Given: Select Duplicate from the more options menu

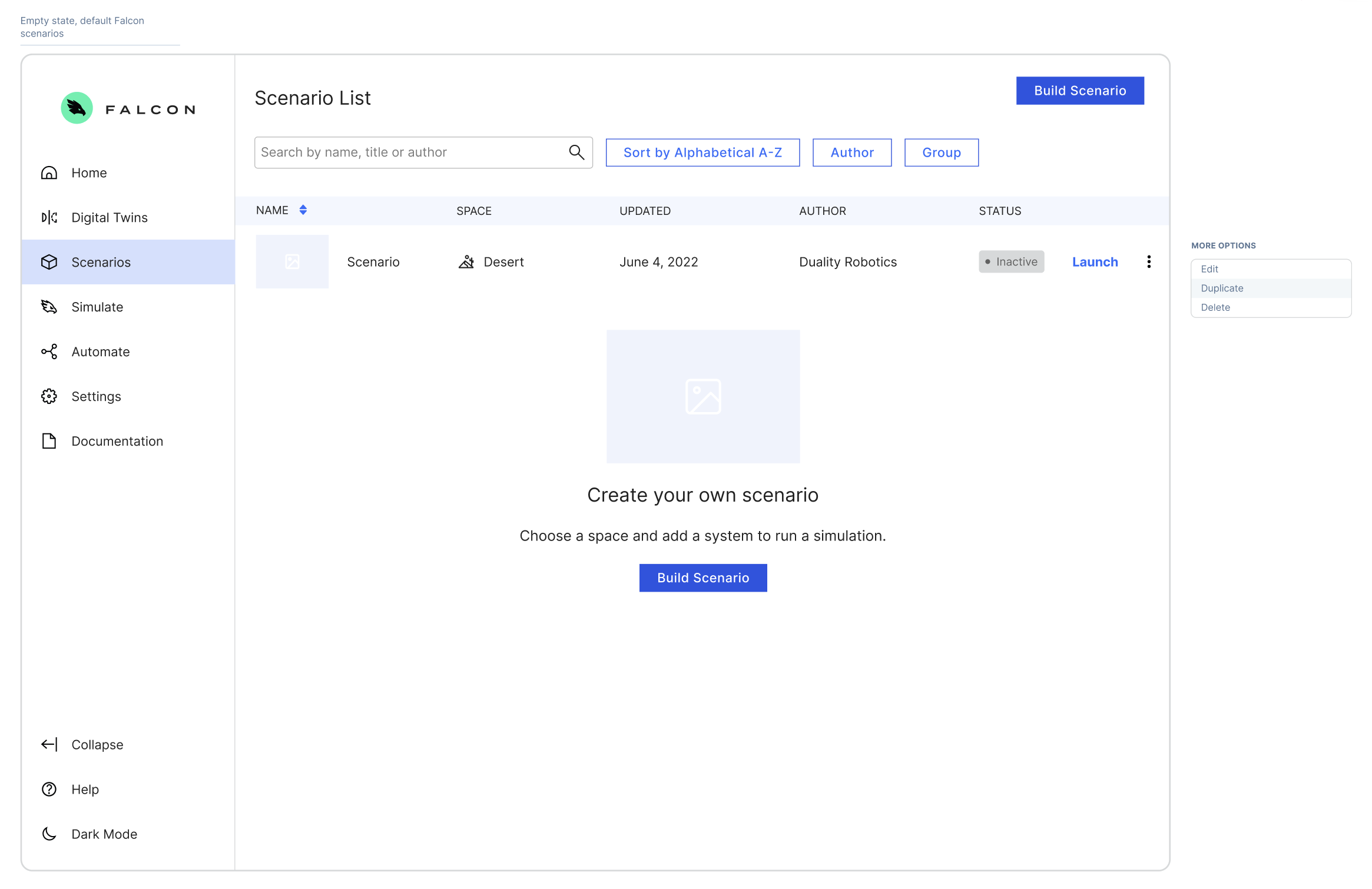Looking at the screenshot, I should tap(1222, 288).
